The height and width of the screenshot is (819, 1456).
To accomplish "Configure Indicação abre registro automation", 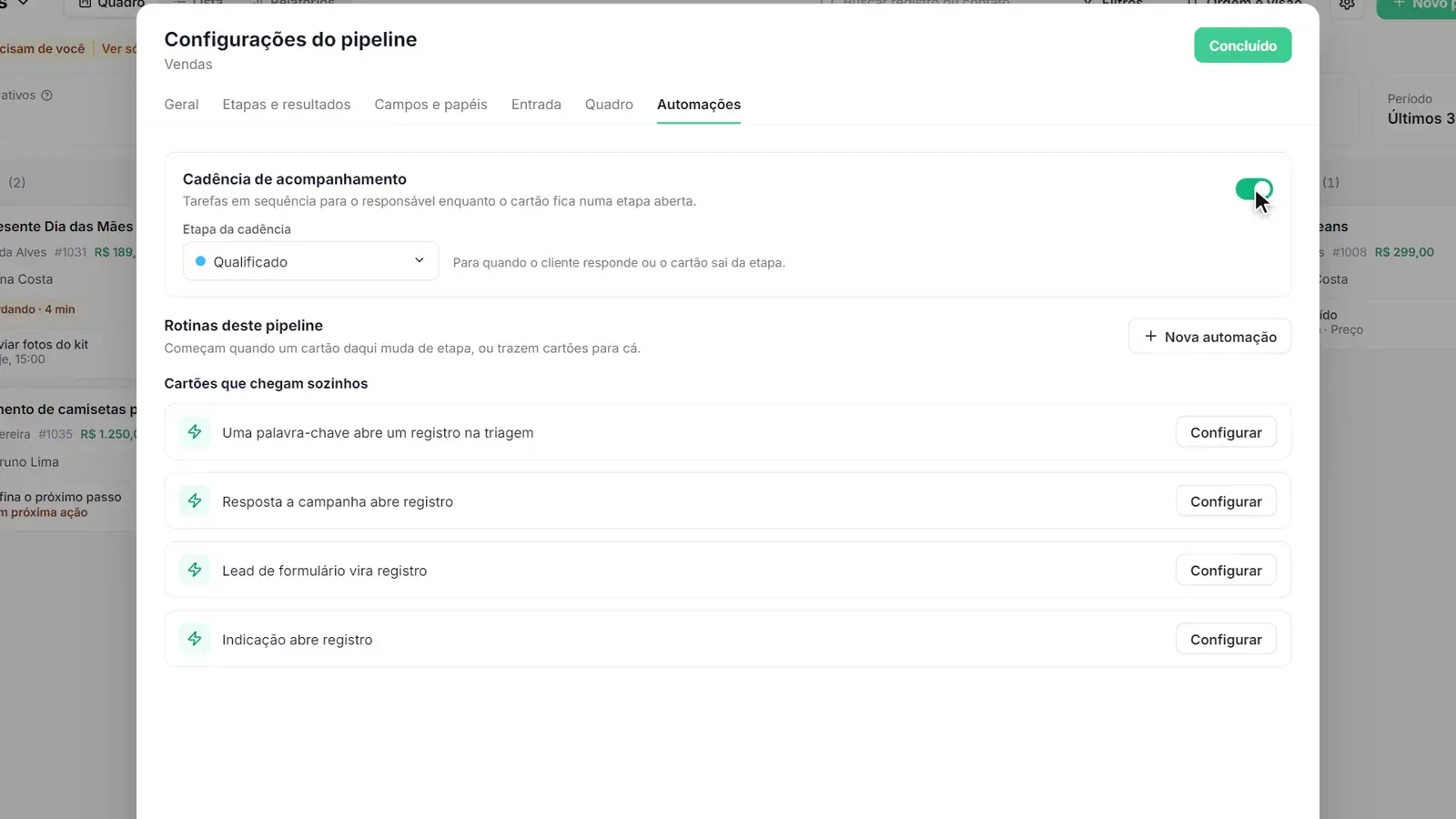I will click(x=1226, y=640).
